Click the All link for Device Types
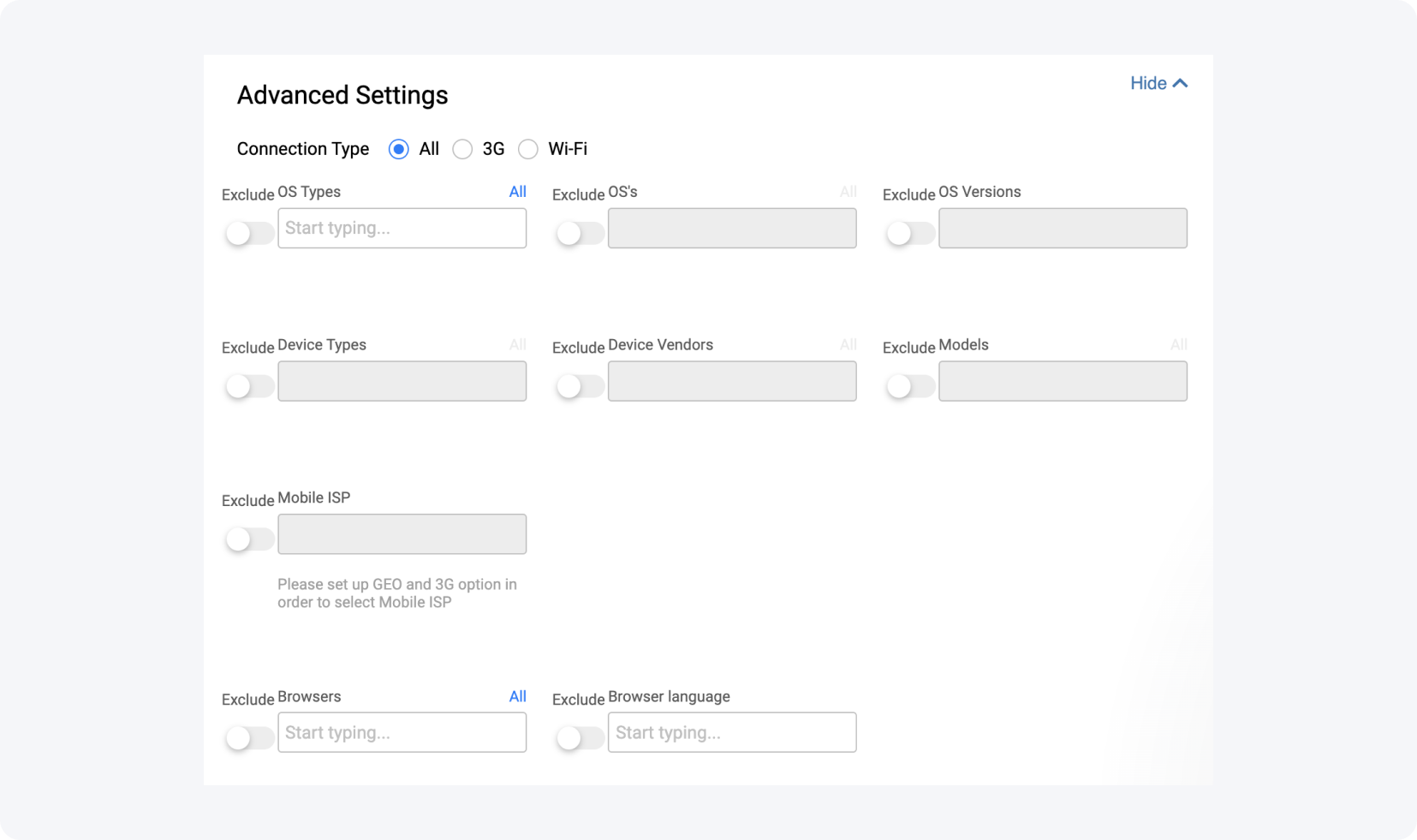This screenshot has height=840, width=1417. point(517,344)
